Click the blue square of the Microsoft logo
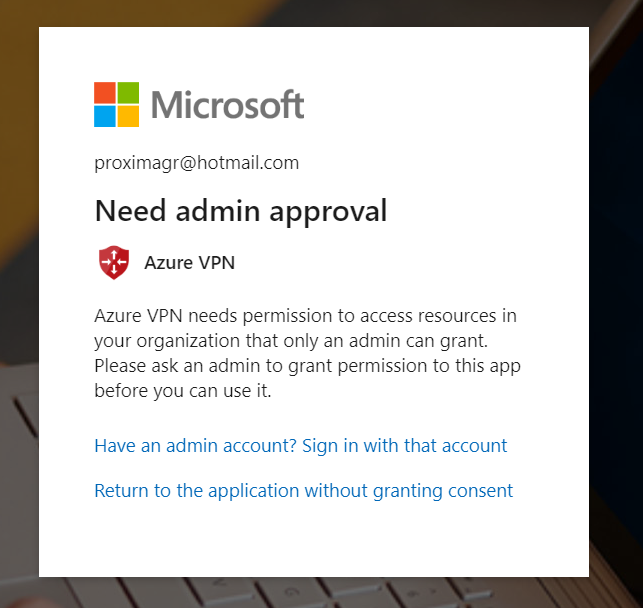643x608 pixels. click(105, 116)
